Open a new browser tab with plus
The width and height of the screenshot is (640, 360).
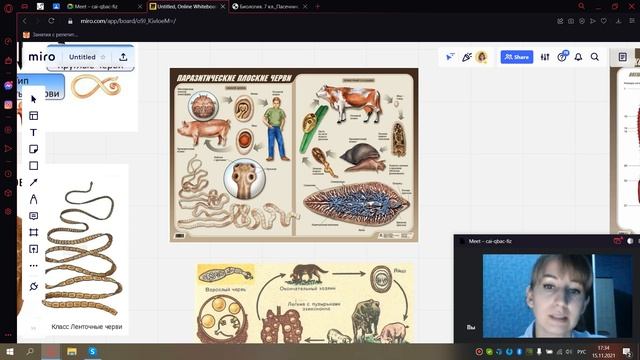[x=318, y=7]
